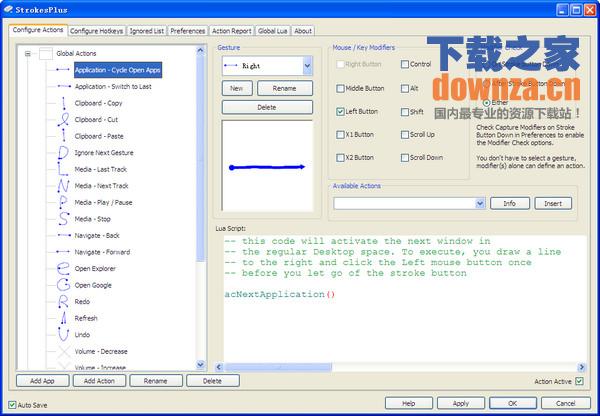Check the Shift key modifier
Screen dimensions: 600x416
pos(405,112)
